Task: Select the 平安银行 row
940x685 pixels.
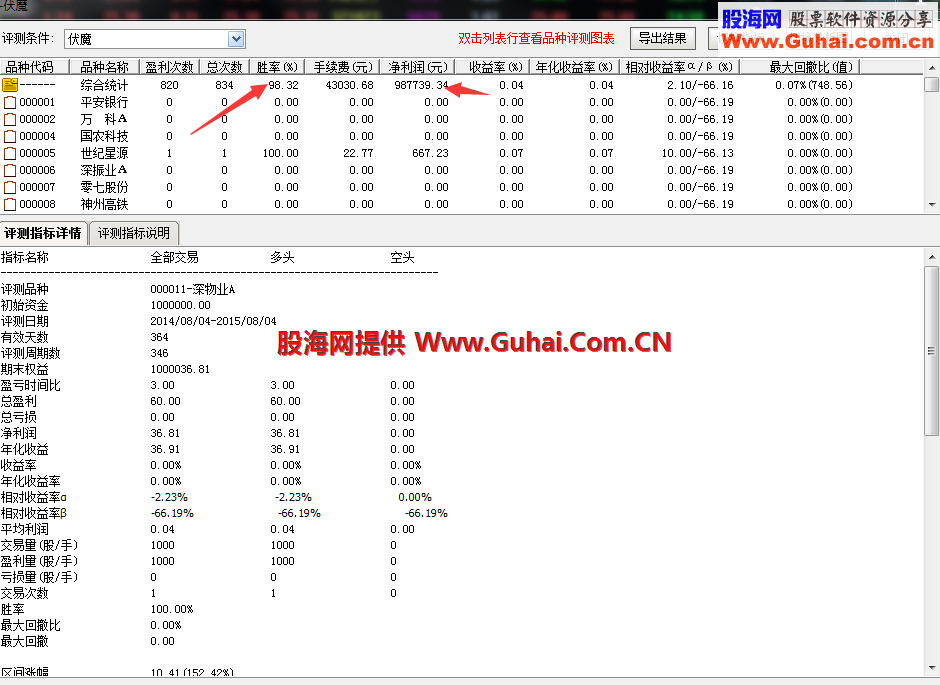Action: click(462, 102)
